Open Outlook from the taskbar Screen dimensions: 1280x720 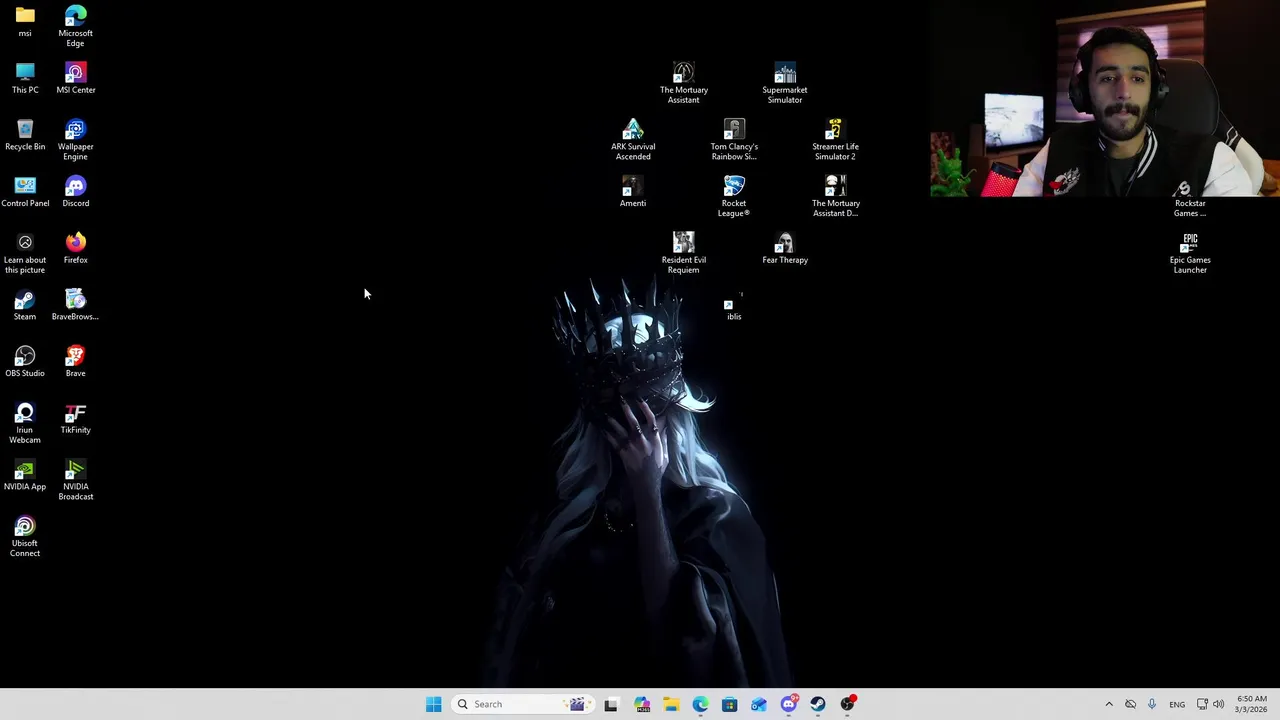[759, 704]
